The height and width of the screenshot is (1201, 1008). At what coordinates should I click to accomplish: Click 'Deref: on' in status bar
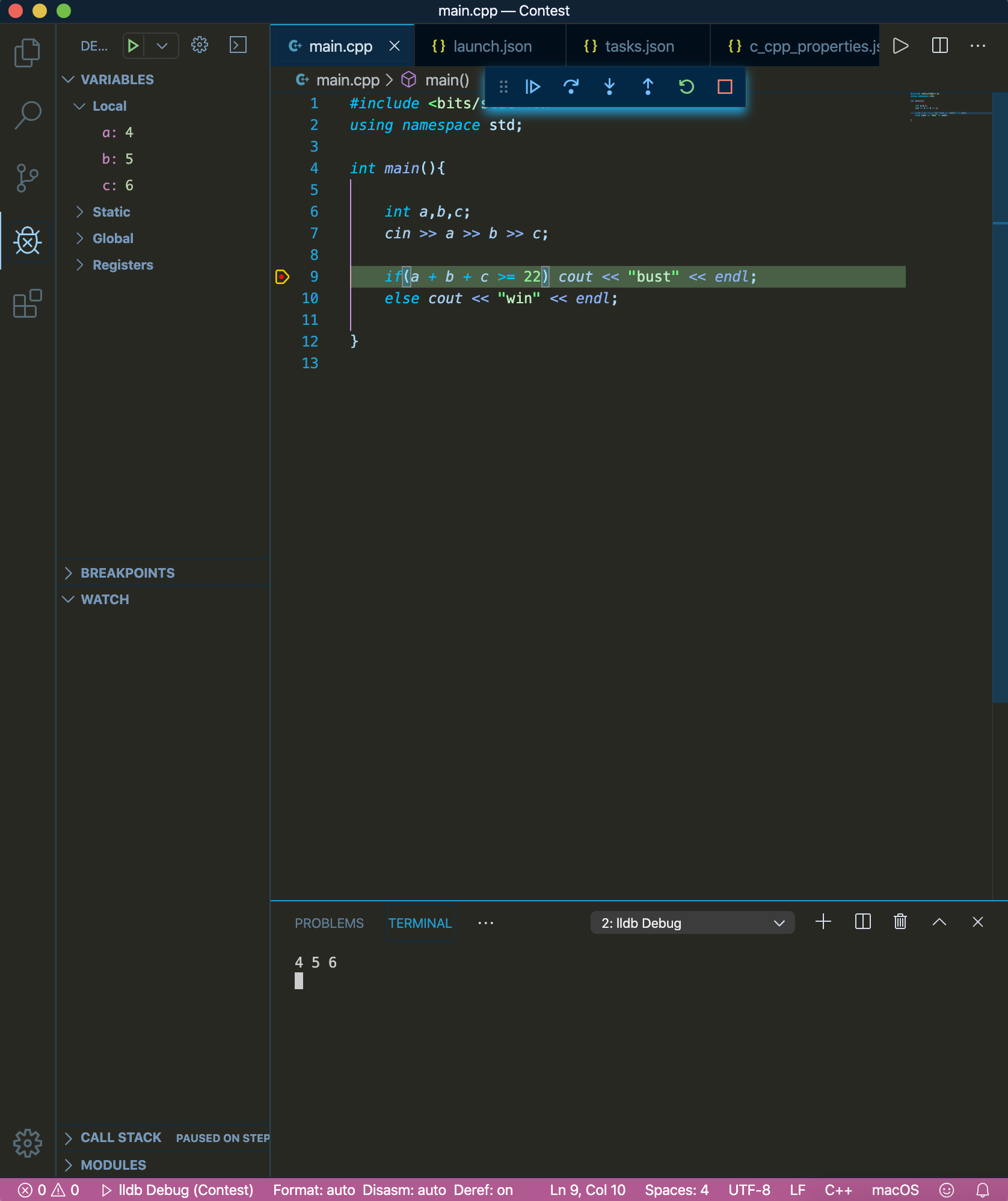[483, 1190]
